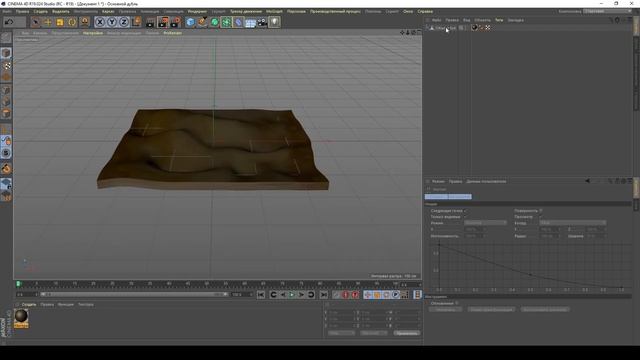Screen dimensions: 640x360
Task: Add a camera object
Action: coord(262,22)
